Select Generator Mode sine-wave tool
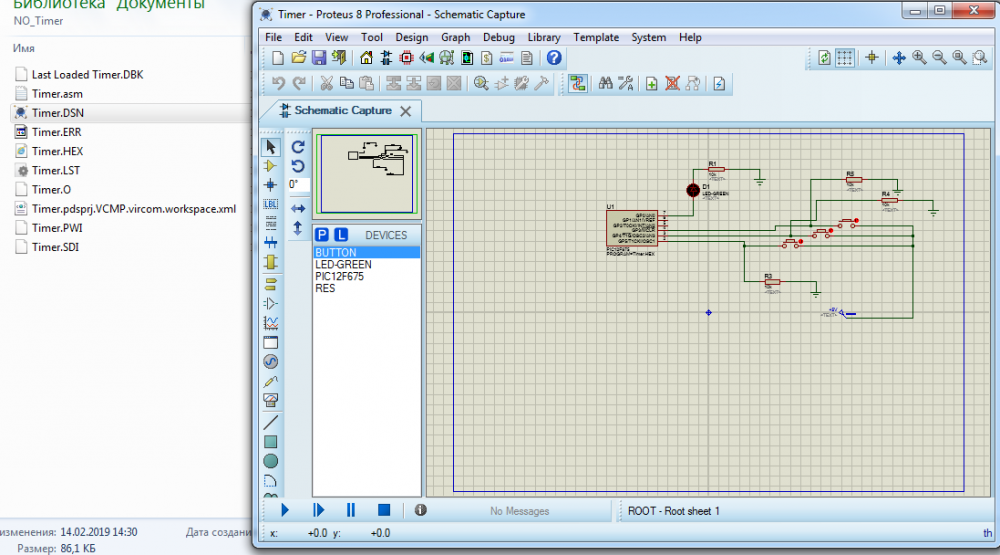Image resolution: width=1000 pixels, height=555 pixels. click(x=270, y=362)
